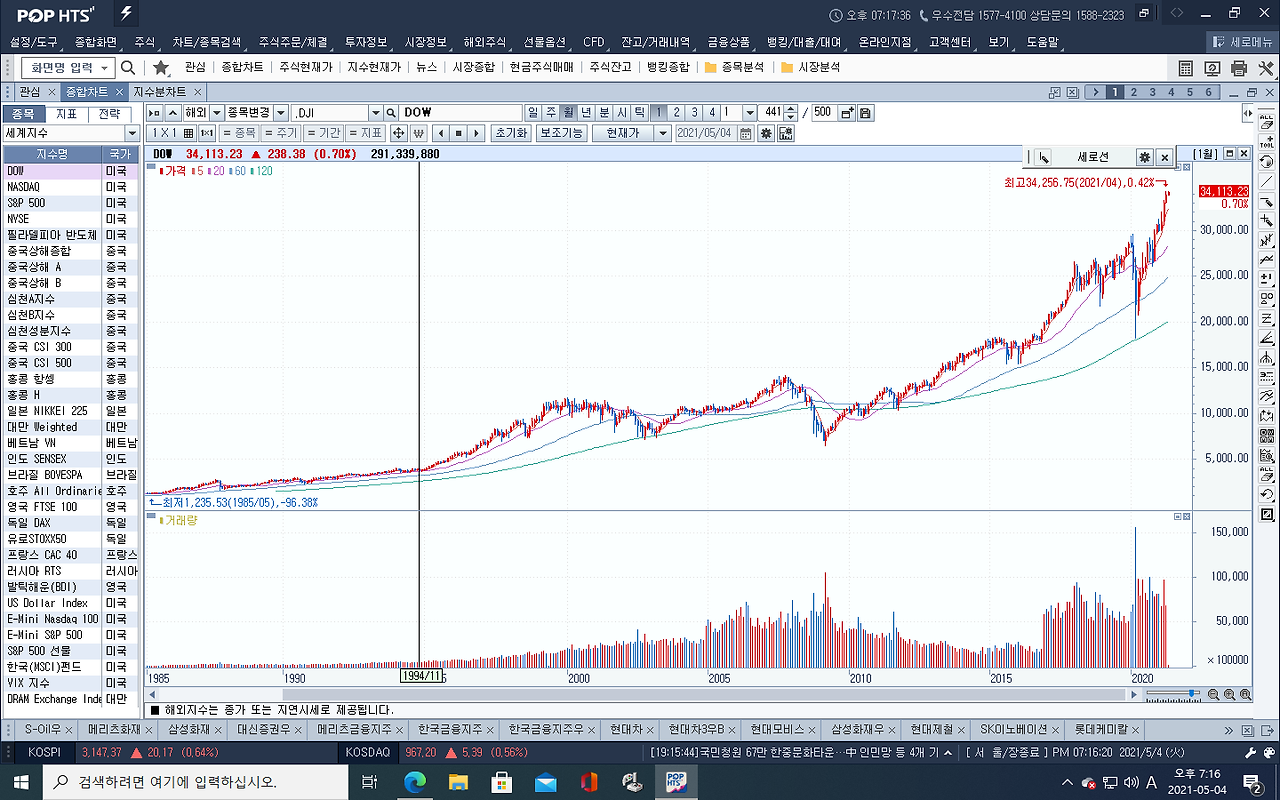Click the 주식현재가 shortcut
Screen dimensions: 1280x800
tap(305, 67)
